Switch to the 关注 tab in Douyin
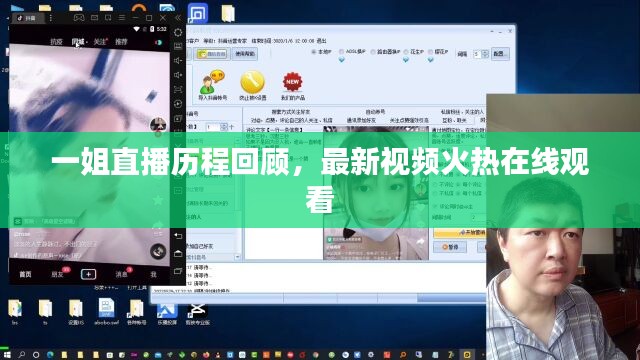The image size is (640, 360). coord(100,42)
